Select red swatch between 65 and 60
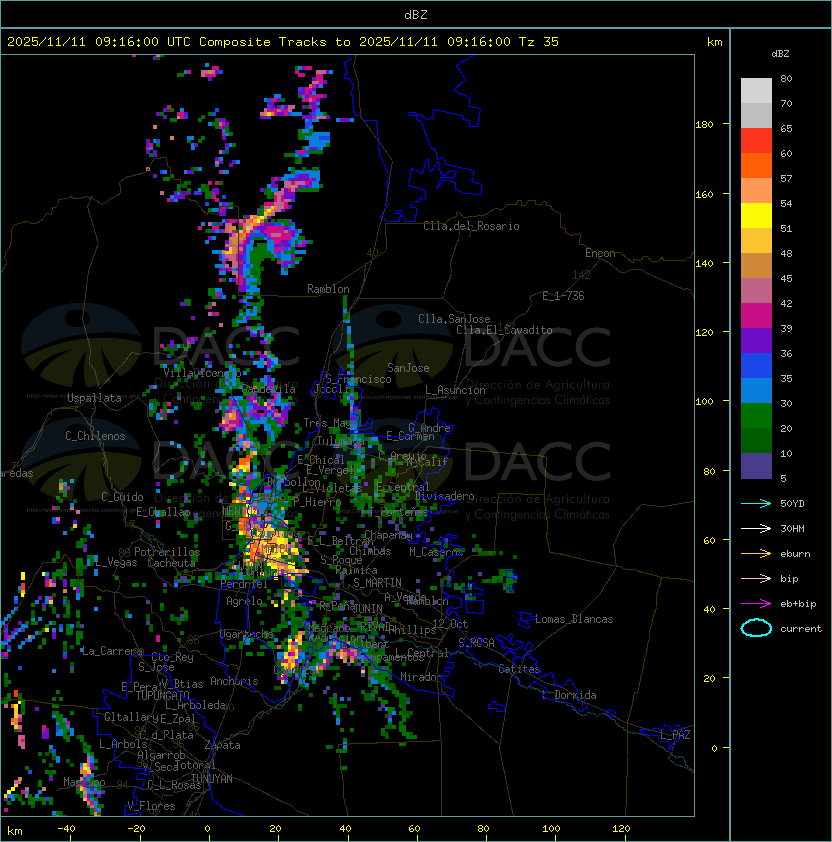The width and height of the screenshot is (832, 842). click(x=756, y=141)
